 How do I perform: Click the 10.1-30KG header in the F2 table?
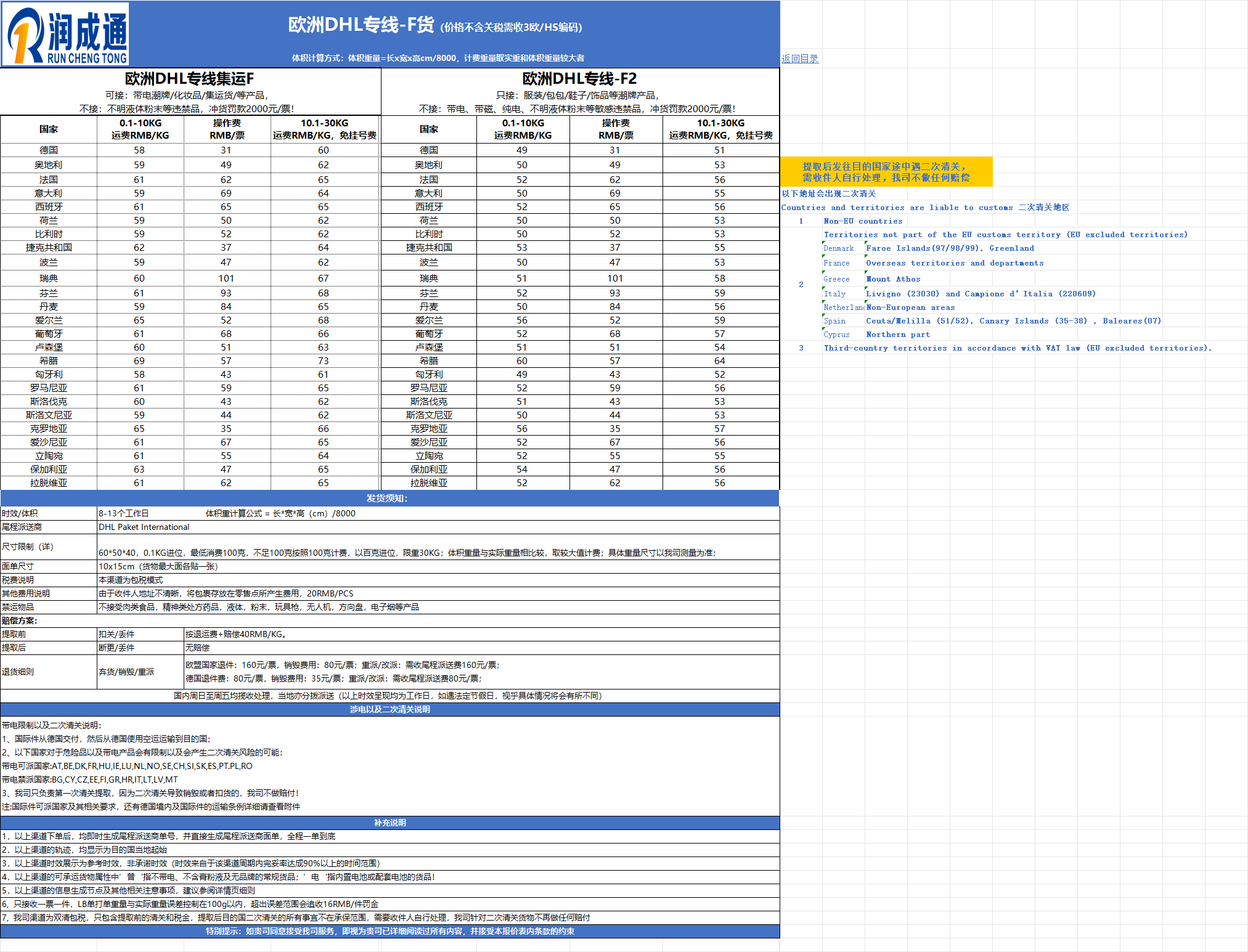(x=721, y=129)
